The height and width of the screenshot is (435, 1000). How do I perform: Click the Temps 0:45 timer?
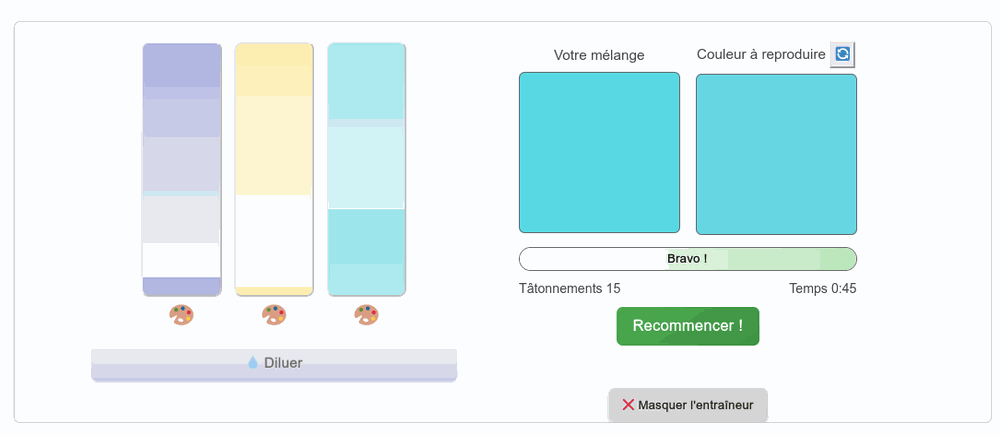coord(822,289)
